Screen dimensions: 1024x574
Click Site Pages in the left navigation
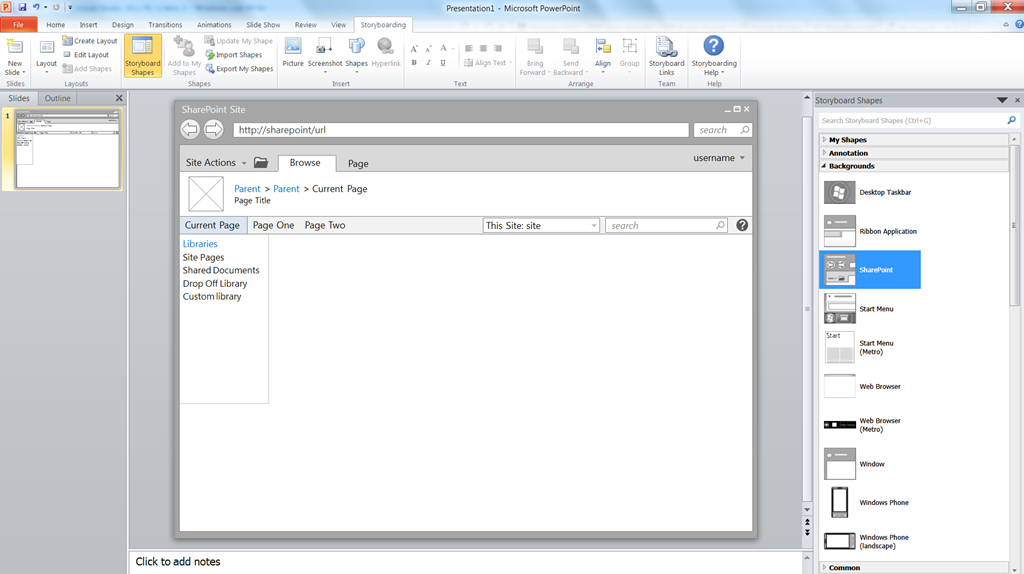[x=203, y=257]
